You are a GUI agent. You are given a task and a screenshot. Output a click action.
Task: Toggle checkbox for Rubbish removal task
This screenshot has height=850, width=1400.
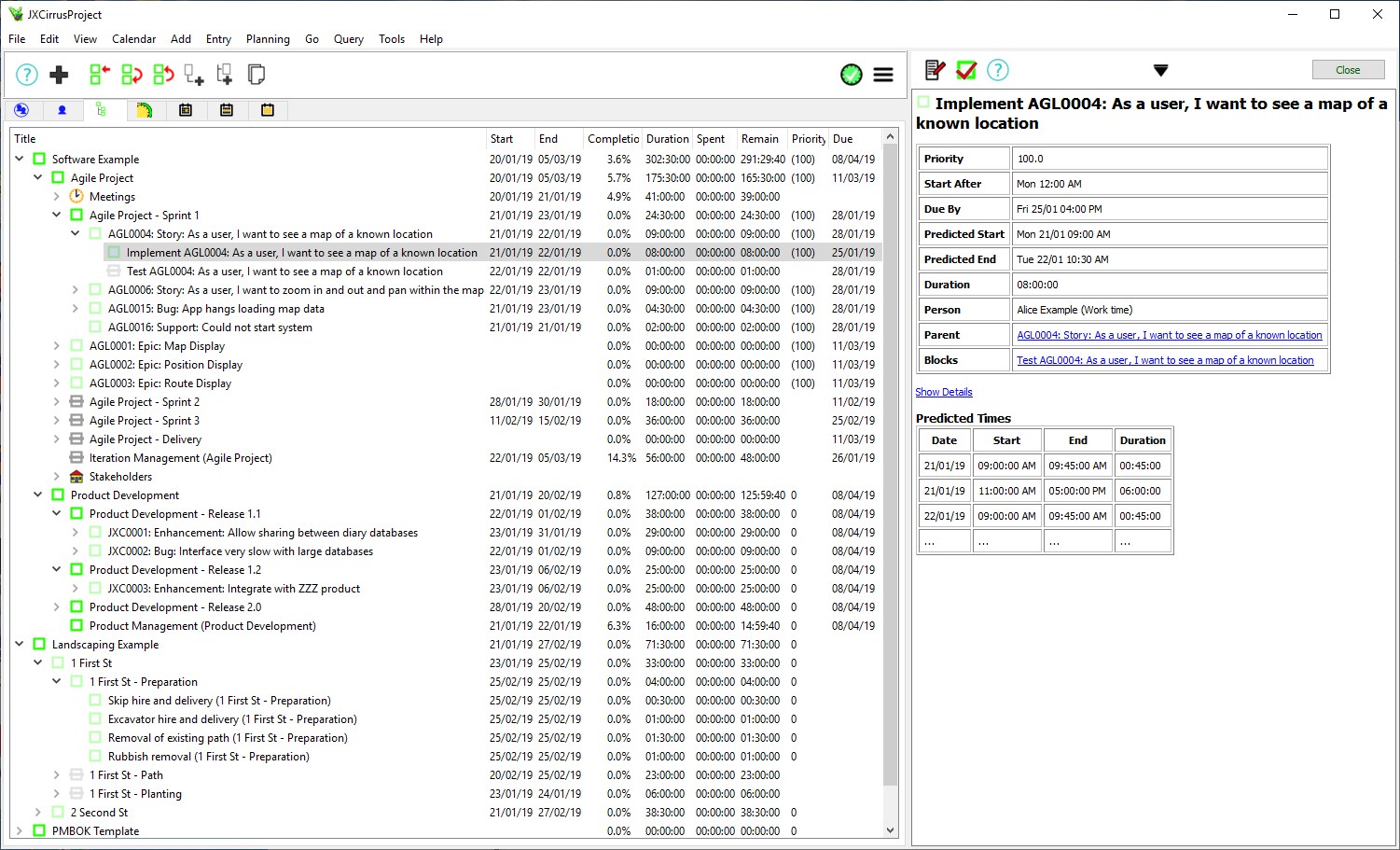pyautogui.click(x=95, y=757)
